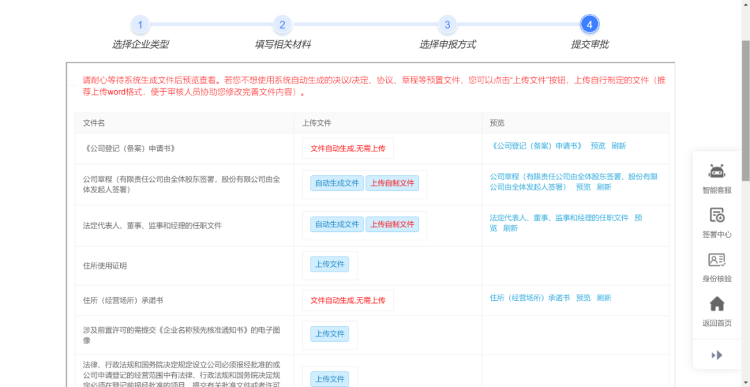The image size is (750, 387).
Task: Click 上传自制文件 for 任职文件 row
Action: point(392,224)
